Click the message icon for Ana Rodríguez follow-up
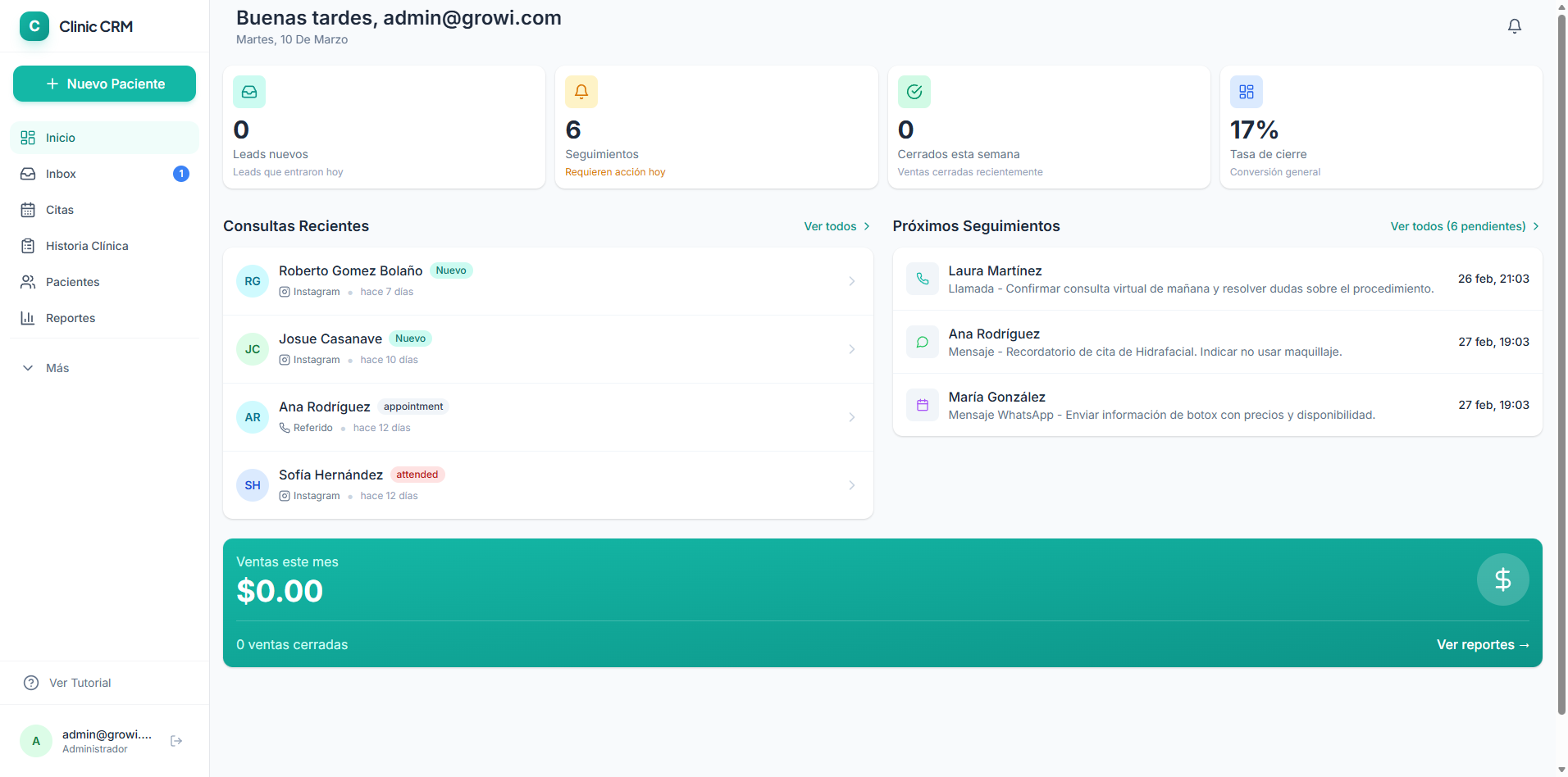Viewport: 1568px width, 777px height. 923,342
